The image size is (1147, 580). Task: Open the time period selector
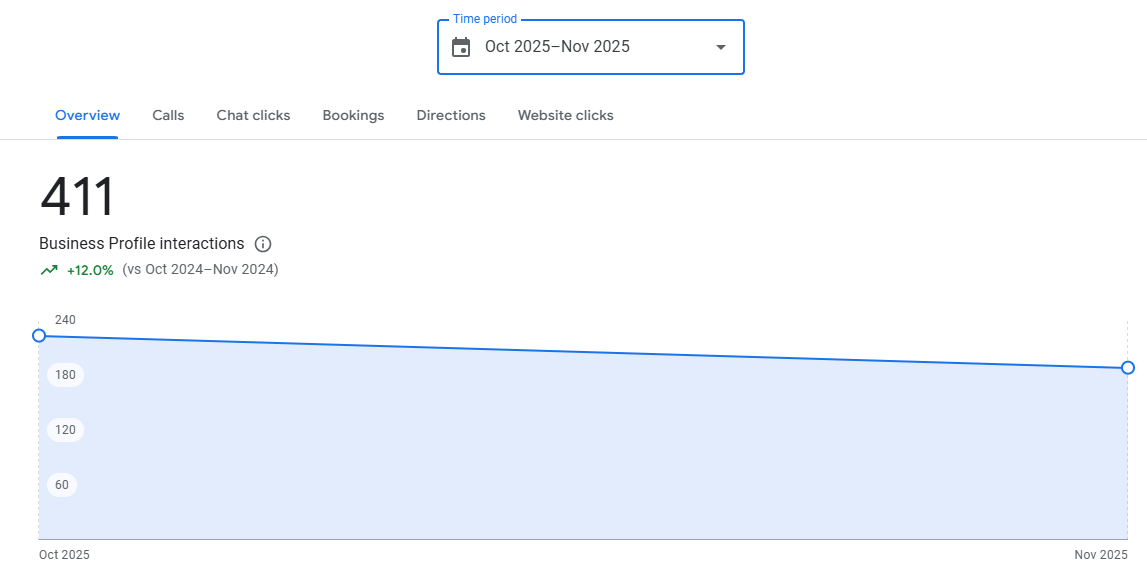pyautogui.click(x=590, y=46)
